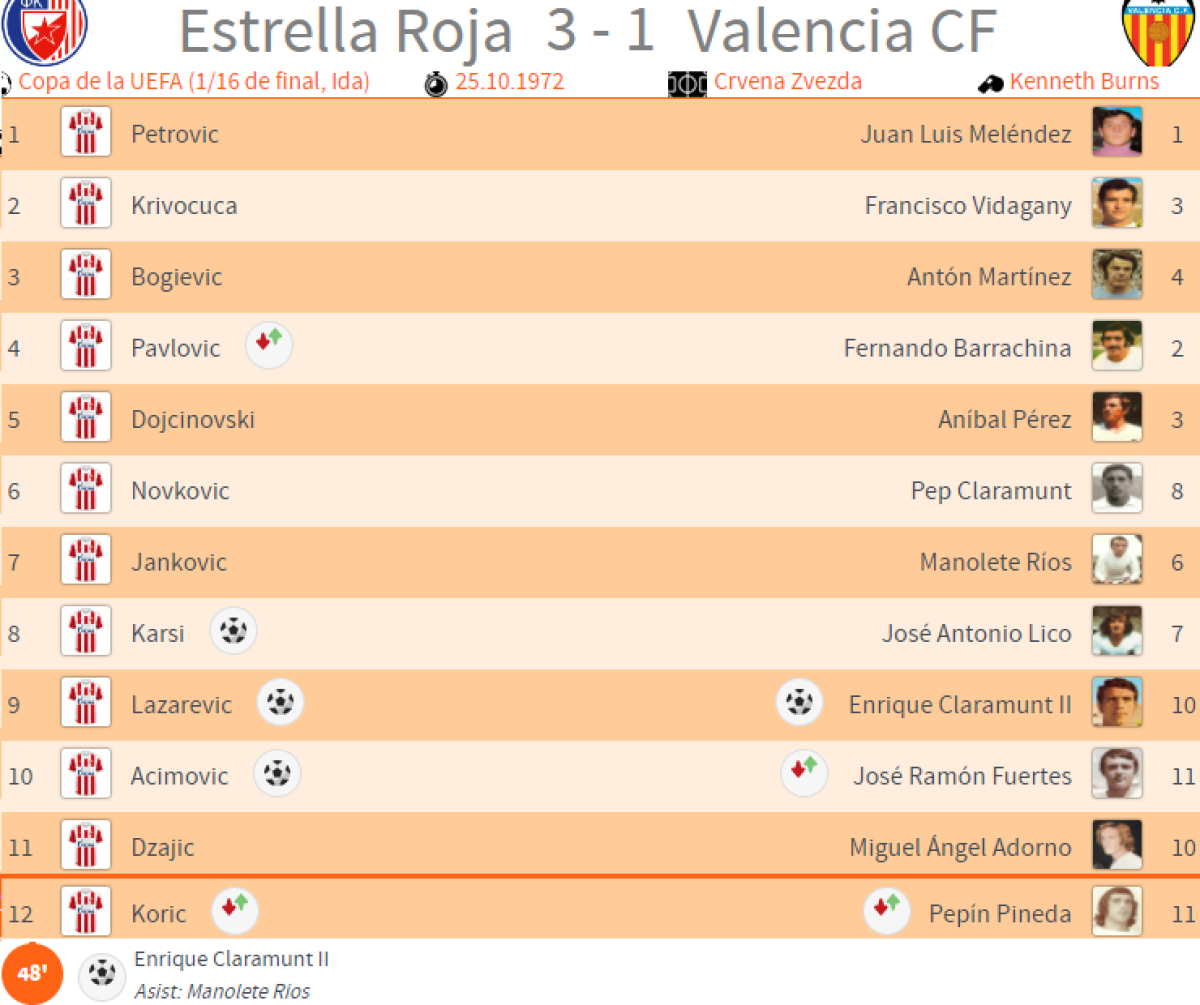Viewport: 1200px width, 1005px height.
Task: Open Francisco Vidagany's player name link
Action: [x=967, y=205]
